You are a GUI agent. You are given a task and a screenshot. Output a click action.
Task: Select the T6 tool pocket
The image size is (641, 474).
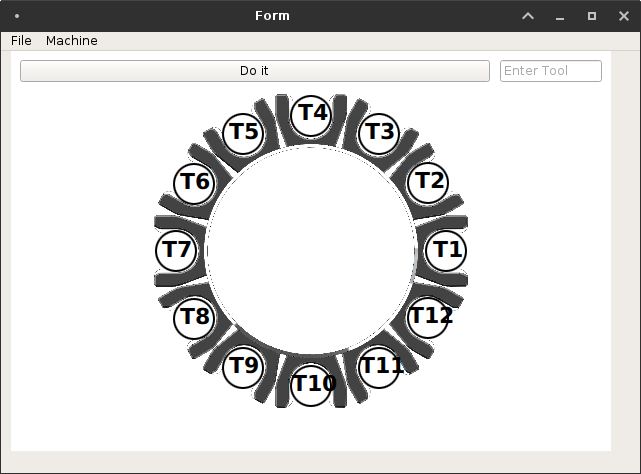(194, 183)
